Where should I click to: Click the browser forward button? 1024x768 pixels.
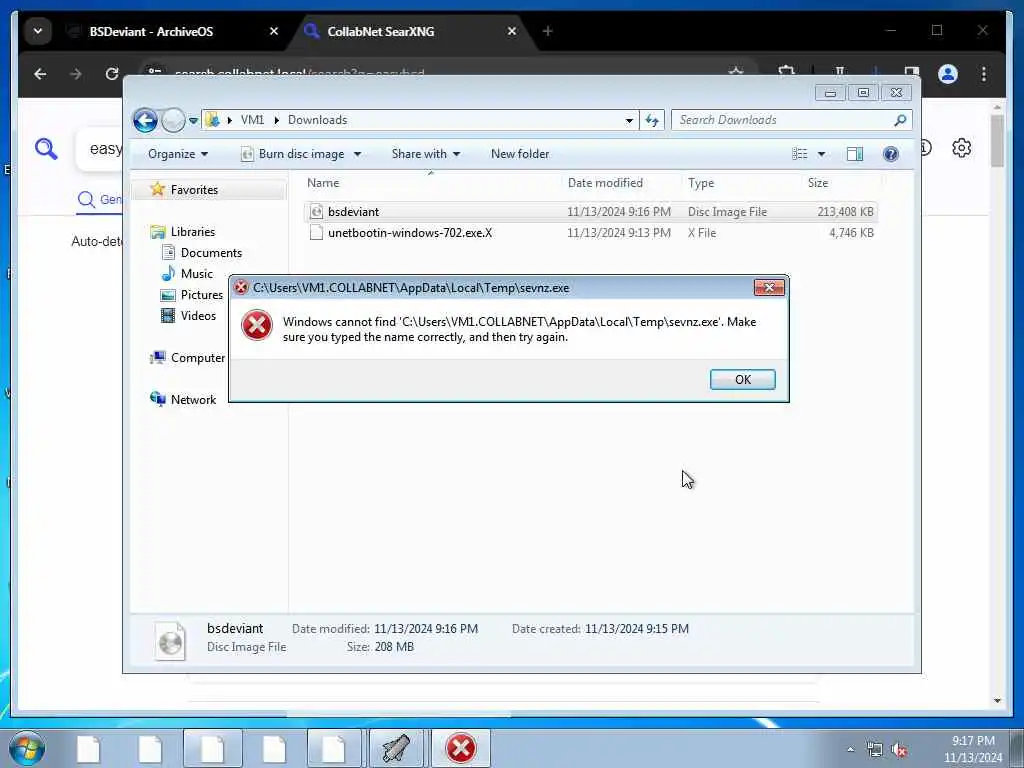coord(76,74)
